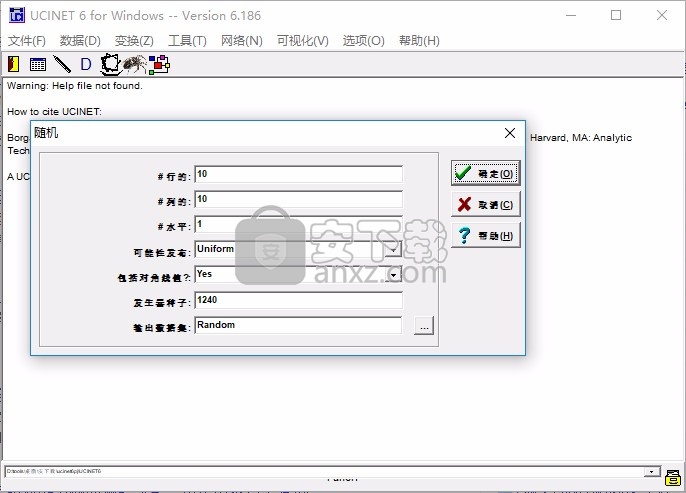Cancel dialog with 取消(C) button
This screenshot has height=493, width=686.
(486, 204)
